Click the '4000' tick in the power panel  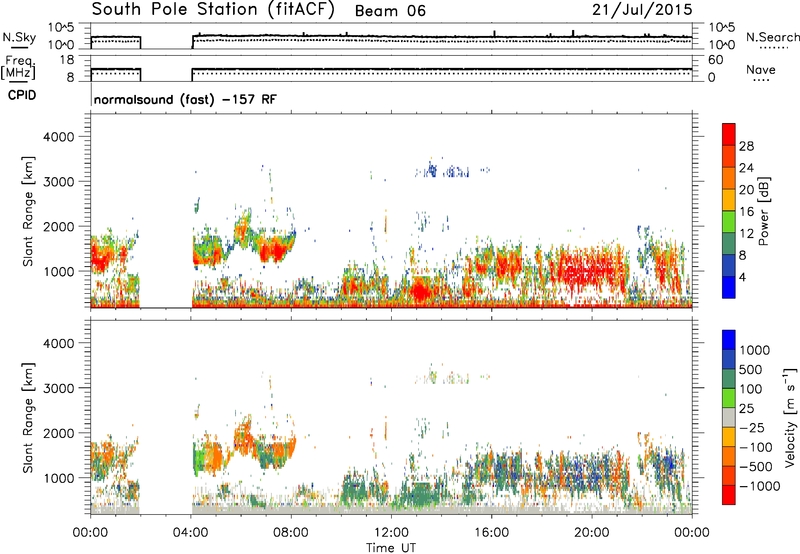point(58,137)
